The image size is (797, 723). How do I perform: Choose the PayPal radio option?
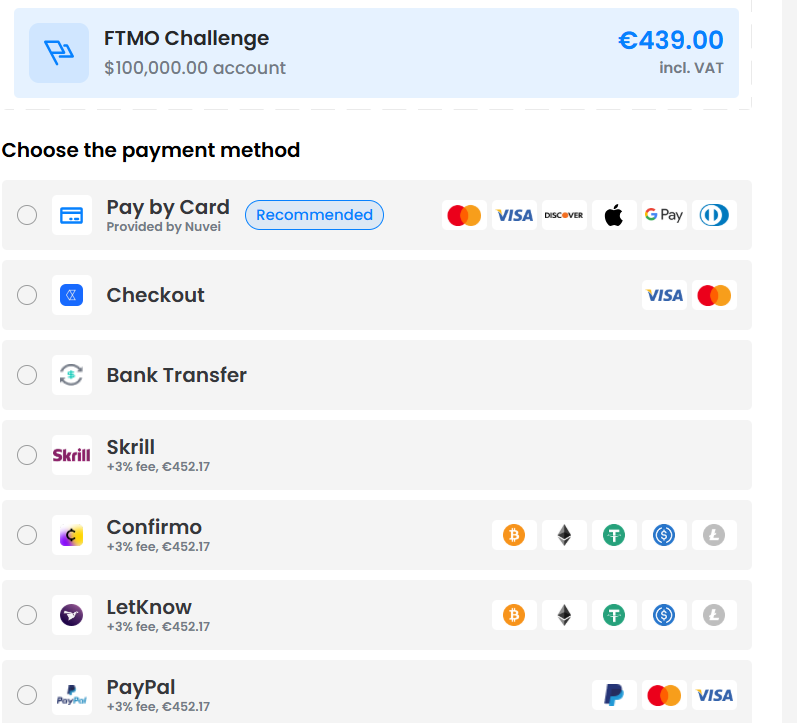pos(27,695)
